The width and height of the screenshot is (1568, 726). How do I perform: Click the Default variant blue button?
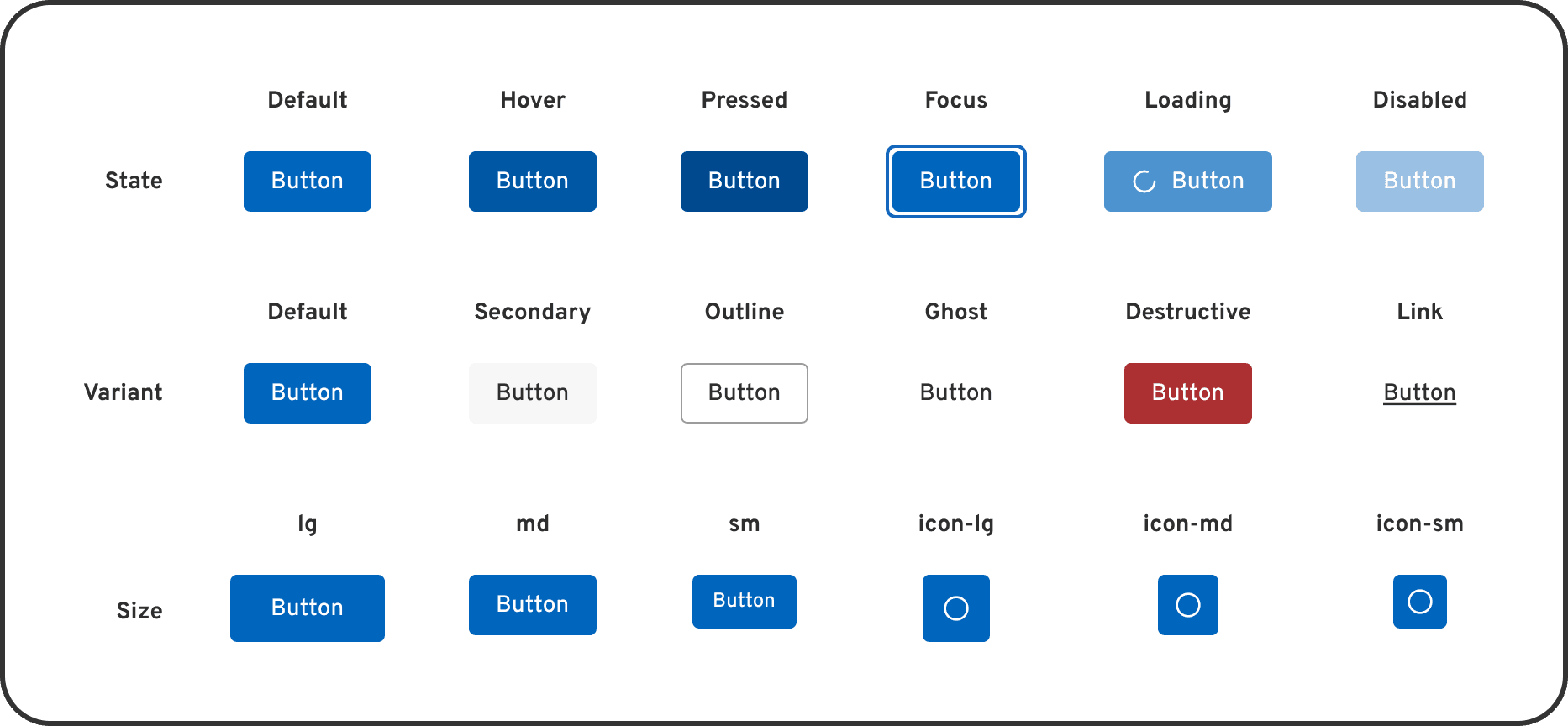307,392
